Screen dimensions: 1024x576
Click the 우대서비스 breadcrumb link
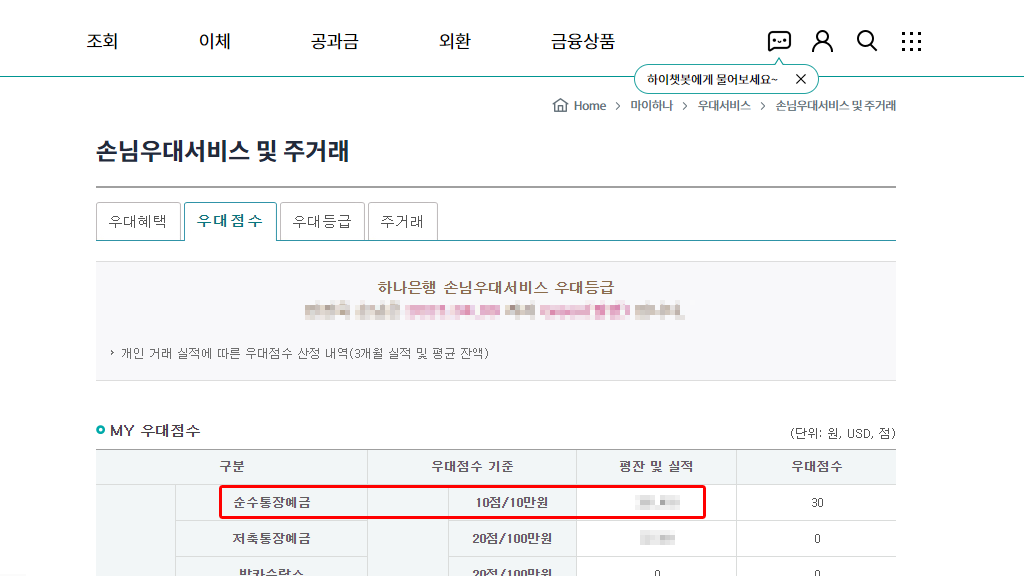723,105
